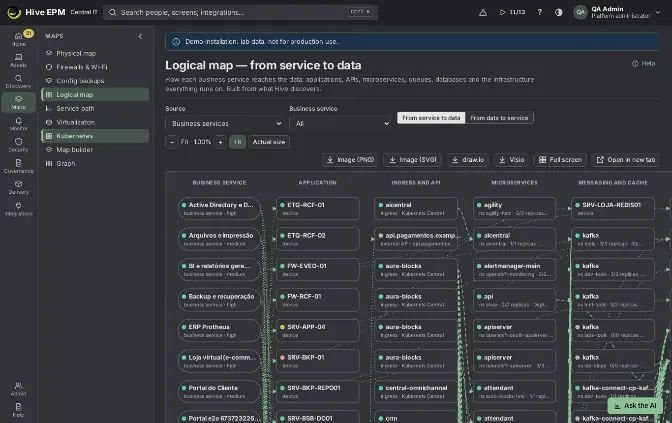
Task: Click the Fit zoom button
Action: 237,142
